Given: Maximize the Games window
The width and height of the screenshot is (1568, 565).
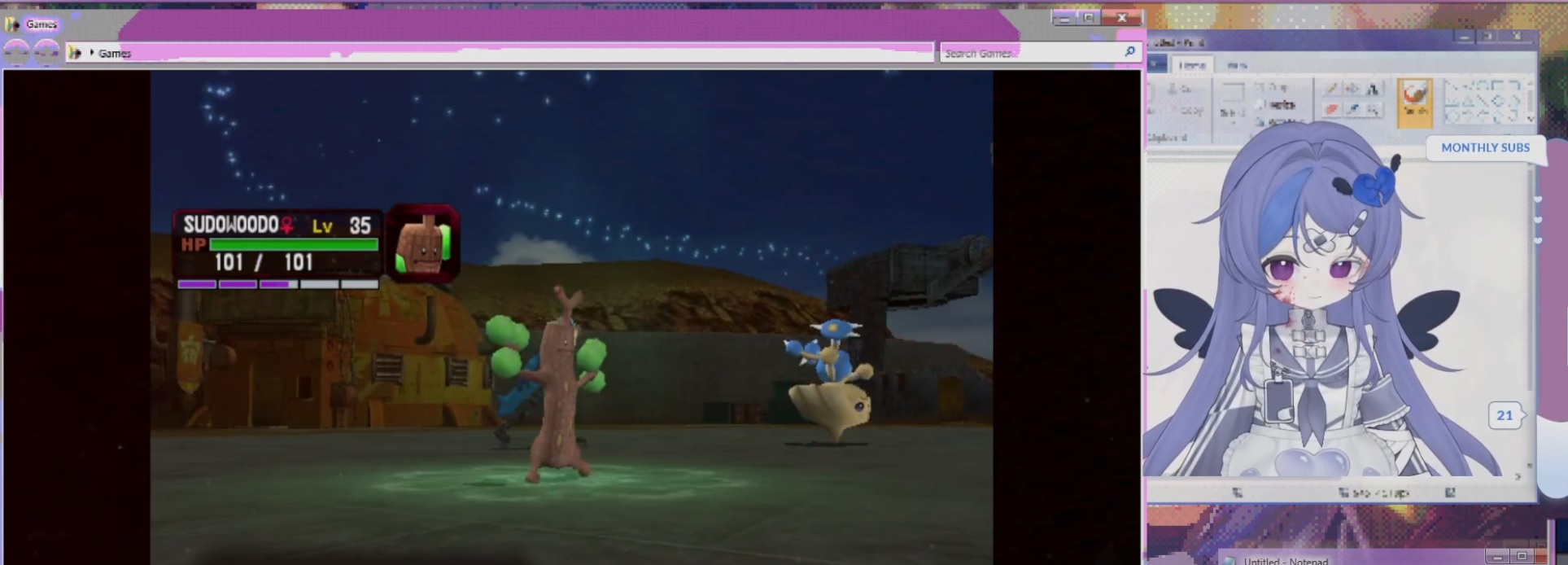Looking at the screenshot, I should (1088, 17).
